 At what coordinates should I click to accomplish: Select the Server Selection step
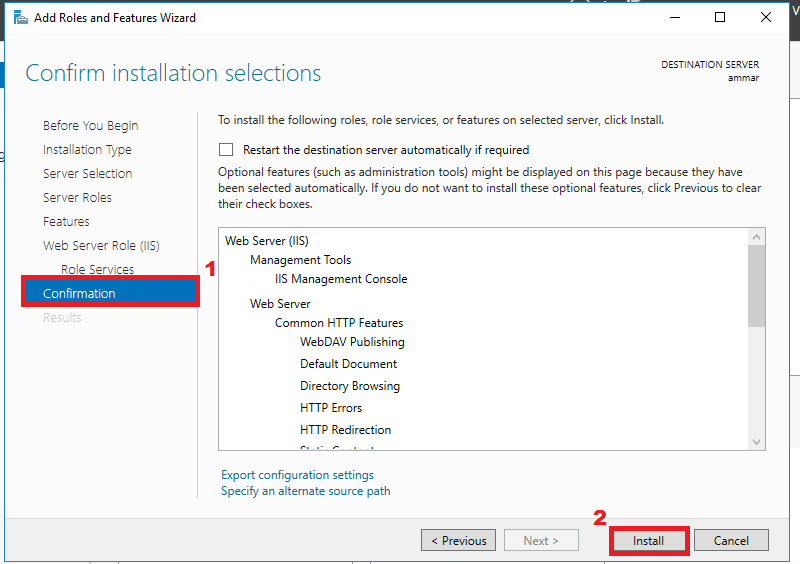click(87, 174)
